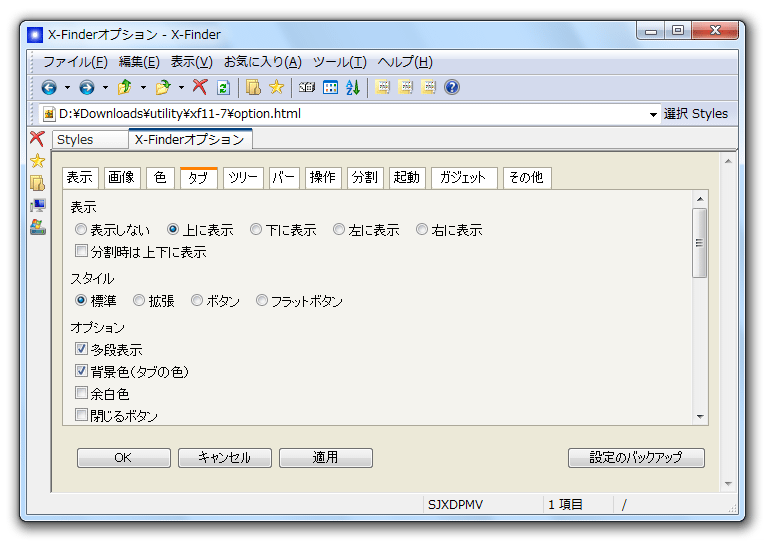
Task: Click the red X delete icon in toolbar
Action: (200, 87)
